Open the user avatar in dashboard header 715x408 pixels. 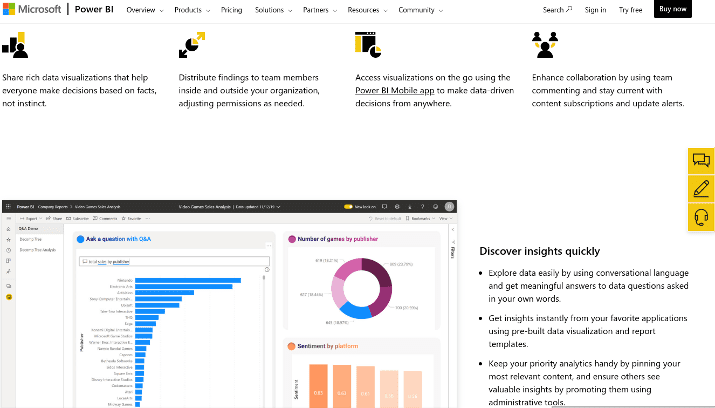pos(450,207)
